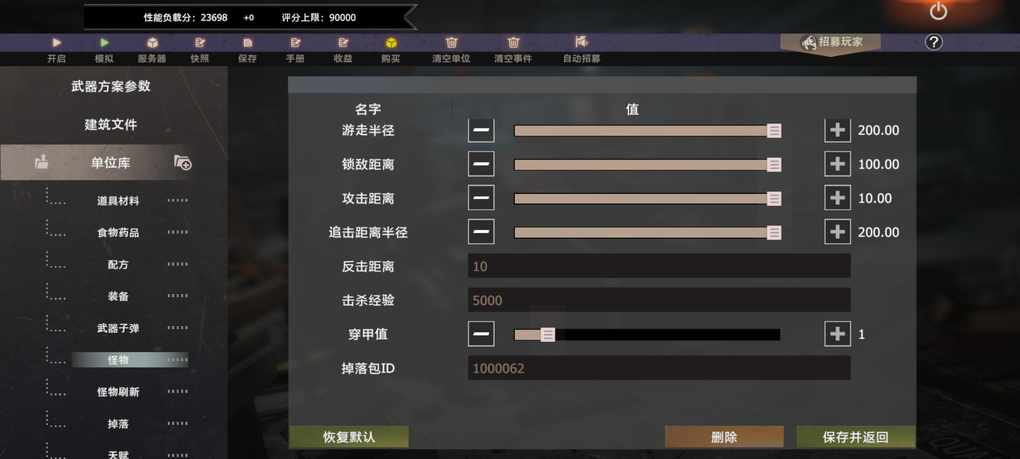Click the add-folder icon beside 单位库
This screenshot has height=459, width=1020.
click(x=182, y=163)
